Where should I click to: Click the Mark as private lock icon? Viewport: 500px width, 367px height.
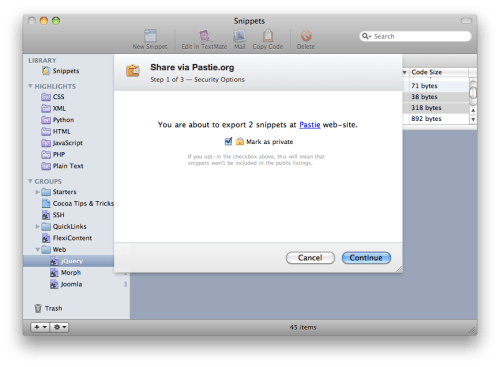click(x=240, y=142)
